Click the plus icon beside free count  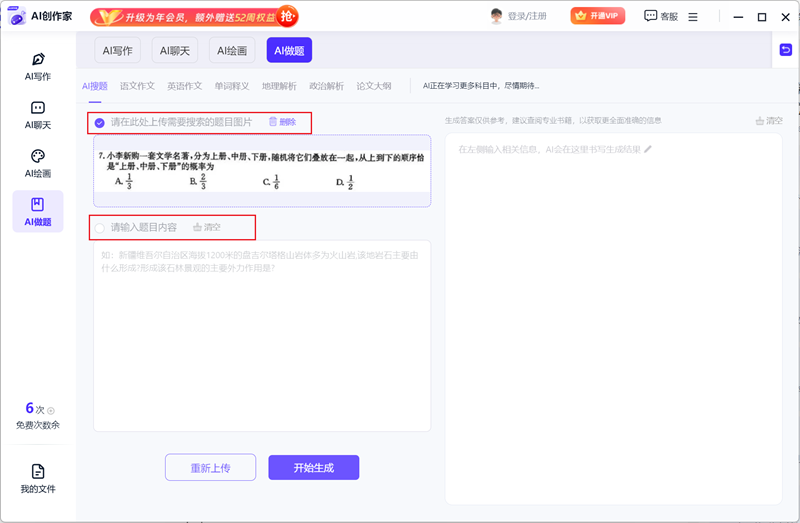51,411
